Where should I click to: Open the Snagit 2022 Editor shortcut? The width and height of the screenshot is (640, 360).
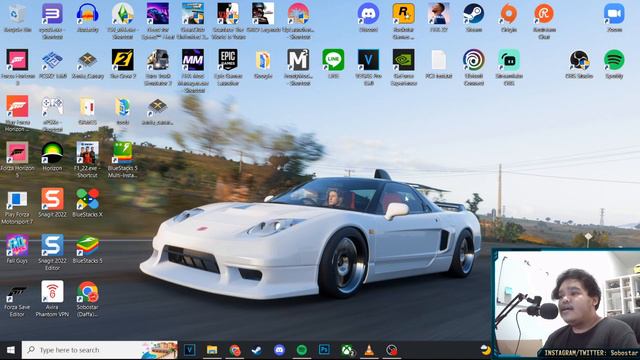52,251
